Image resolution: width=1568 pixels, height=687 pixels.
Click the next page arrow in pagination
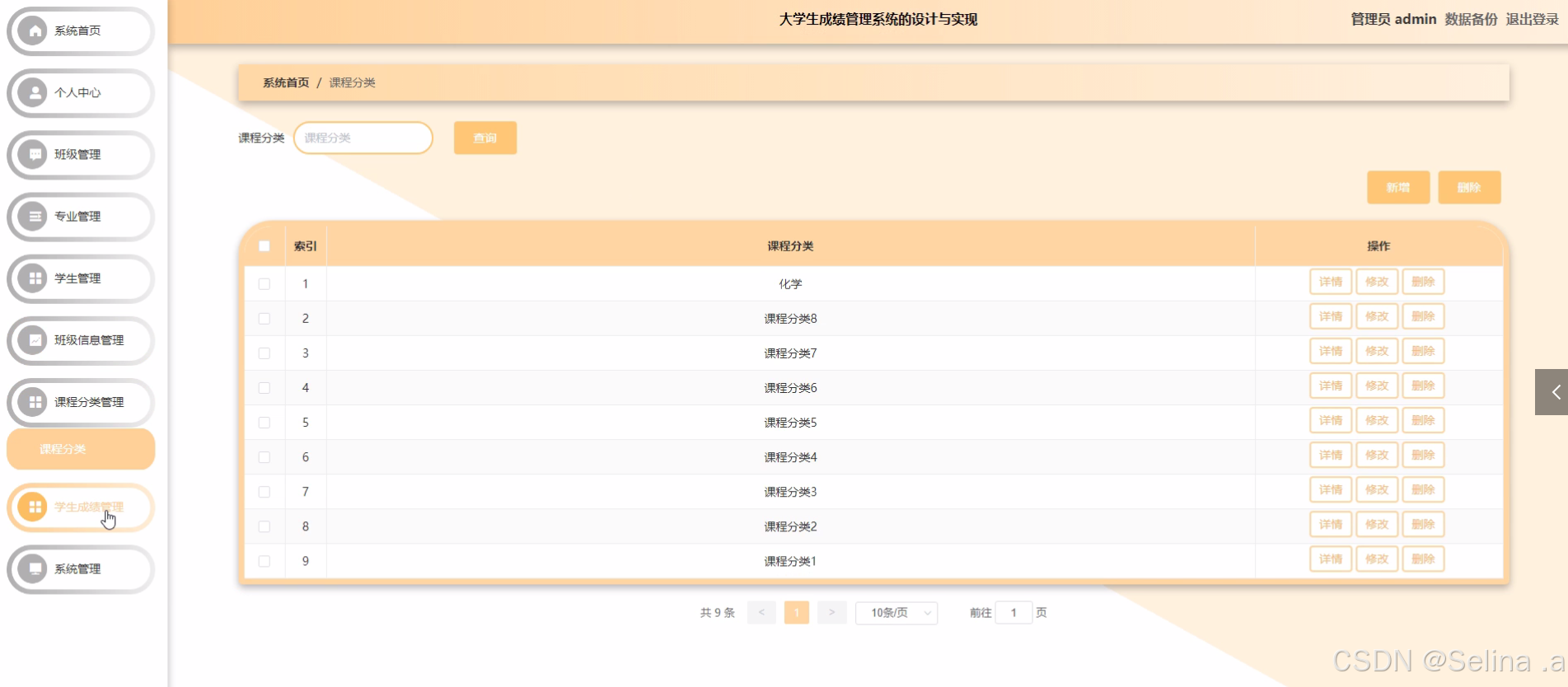point(832,613)
